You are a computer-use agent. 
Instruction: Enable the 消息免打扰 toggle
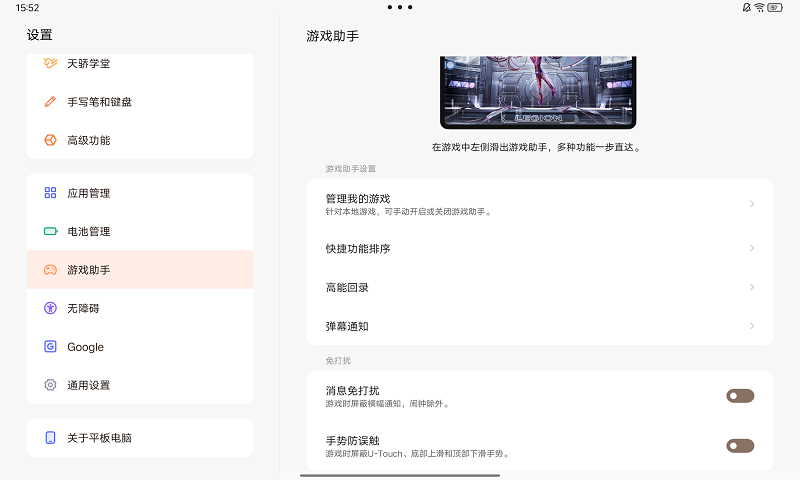pyautogui.click(x=739, y=396)
